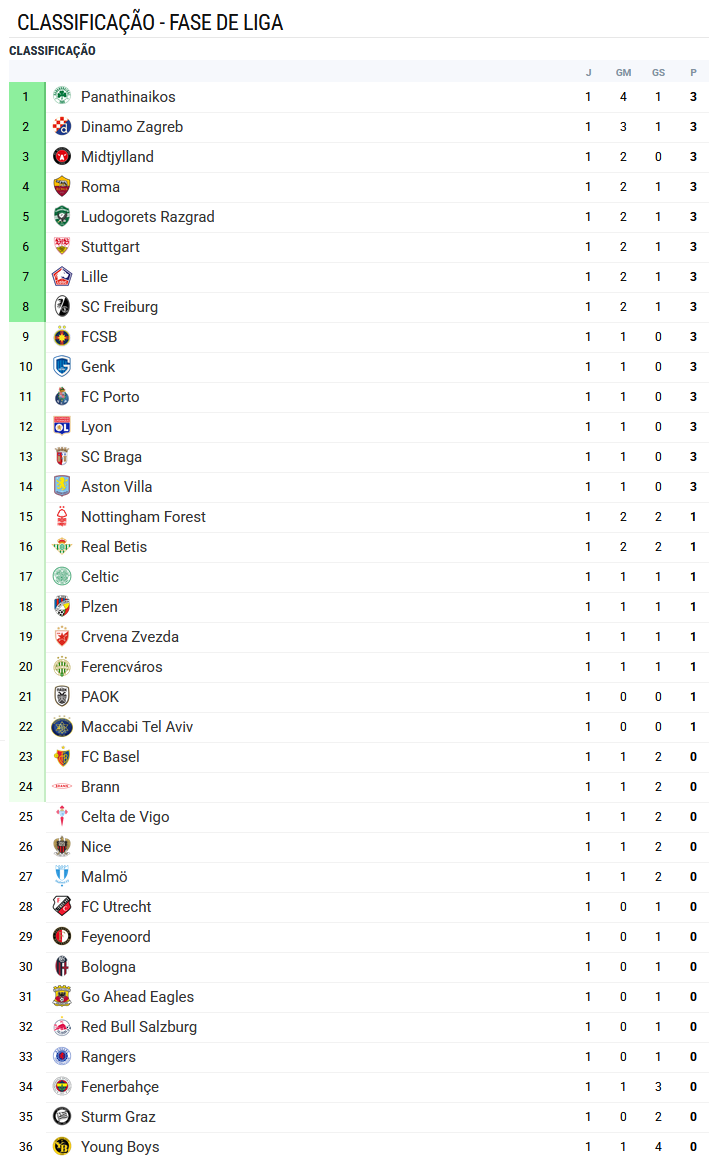Open the Nottingham Forest team page
The width and height of the screenshot is (709, 1159).
(143, 517)
